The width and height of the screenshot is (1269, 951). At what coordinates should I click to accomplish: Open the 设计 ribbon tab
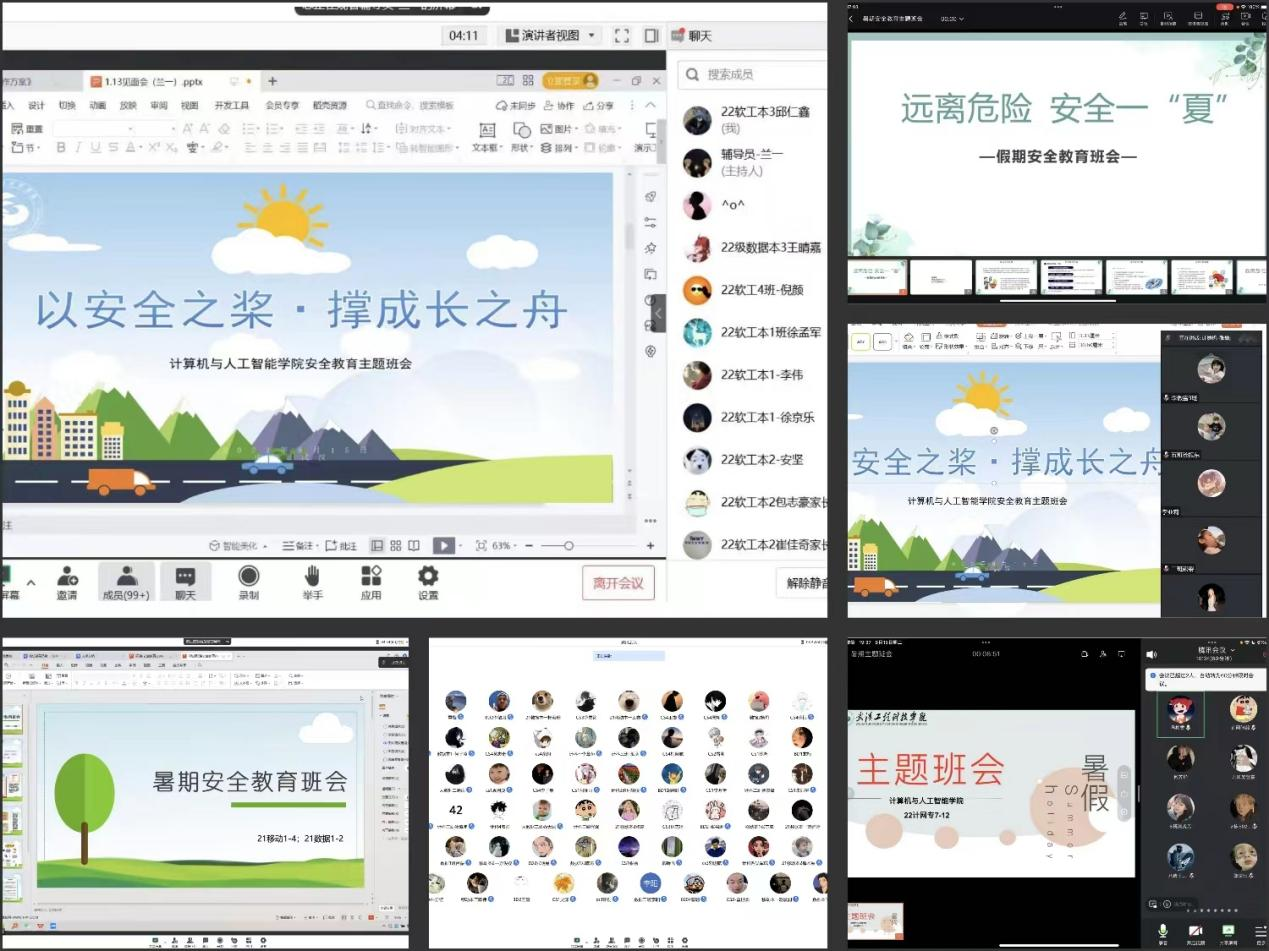click(36, 105)
